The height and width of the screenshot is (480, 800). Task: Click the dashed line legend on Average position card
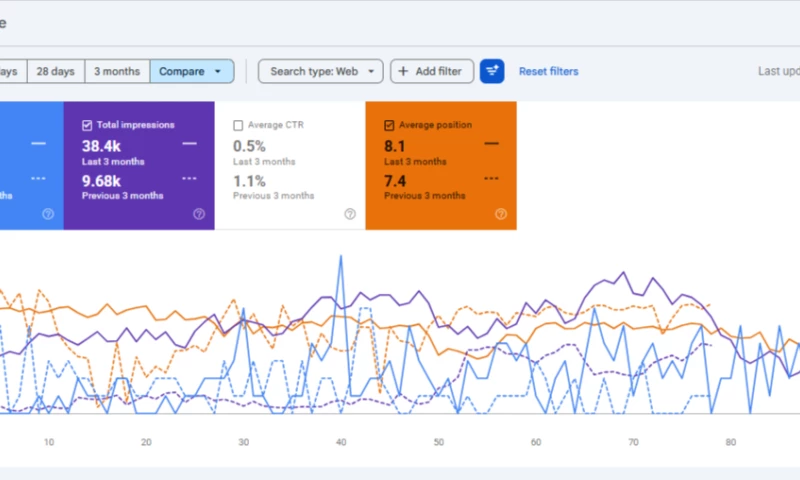[x=491, y=179]
